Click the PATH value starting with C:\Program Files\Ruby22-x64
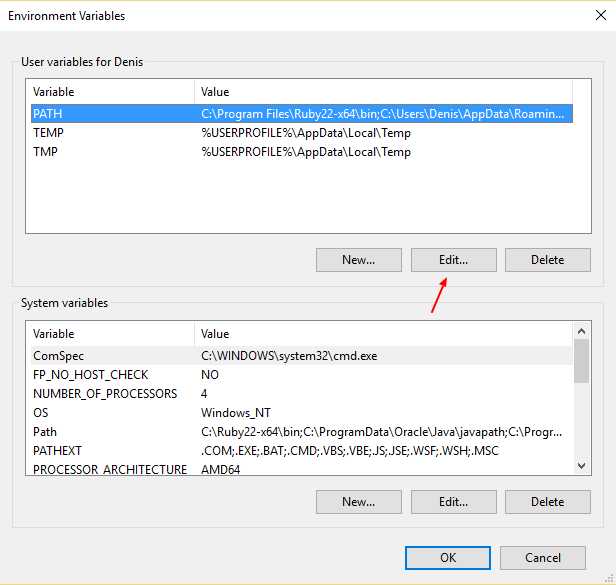The height and width of the screenshot is (585, 616). pos(382,114)
